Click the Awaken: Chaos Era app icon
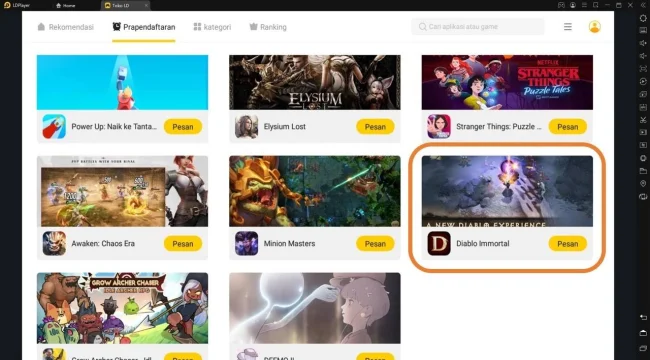 [54, 243]
